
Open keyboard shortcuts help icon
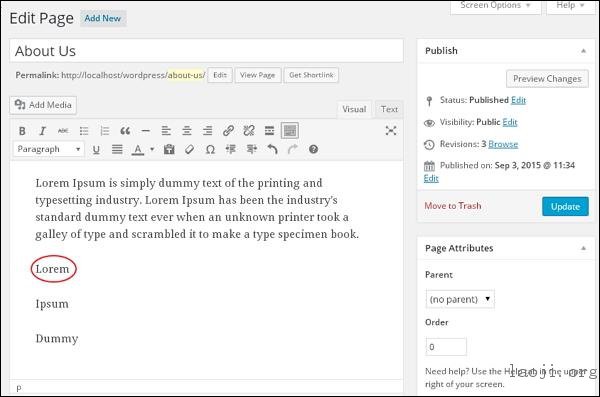click(x=313, y=149)
